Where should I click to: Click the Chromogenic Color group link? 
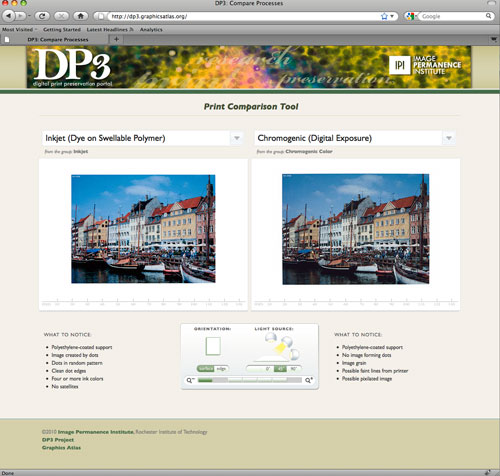click(309, 152)
